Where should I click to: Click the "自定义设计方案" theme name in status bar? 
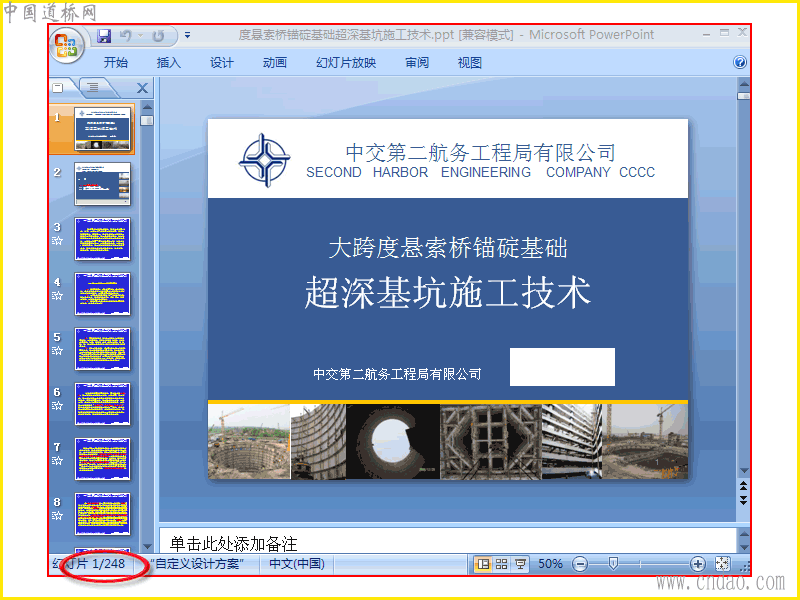pos(197,564)
